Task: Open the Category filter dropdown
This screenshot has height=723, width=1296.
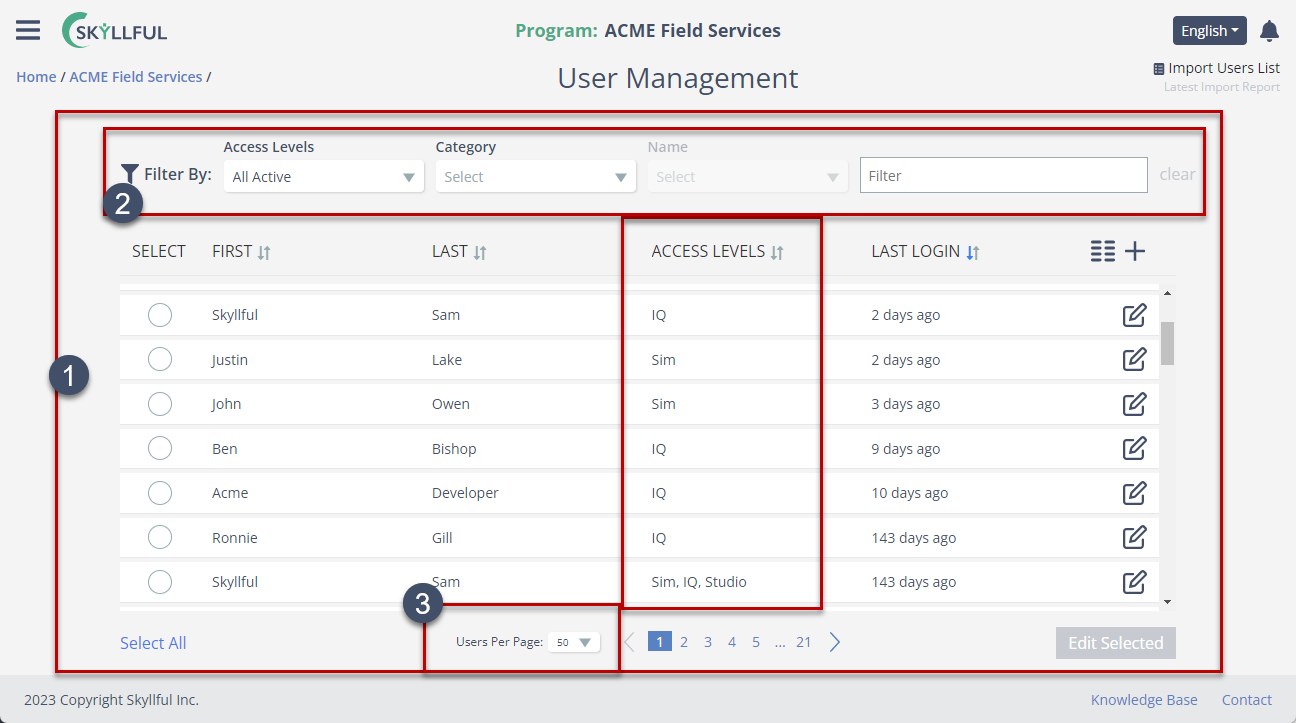Action: click(x=536, y=177)
